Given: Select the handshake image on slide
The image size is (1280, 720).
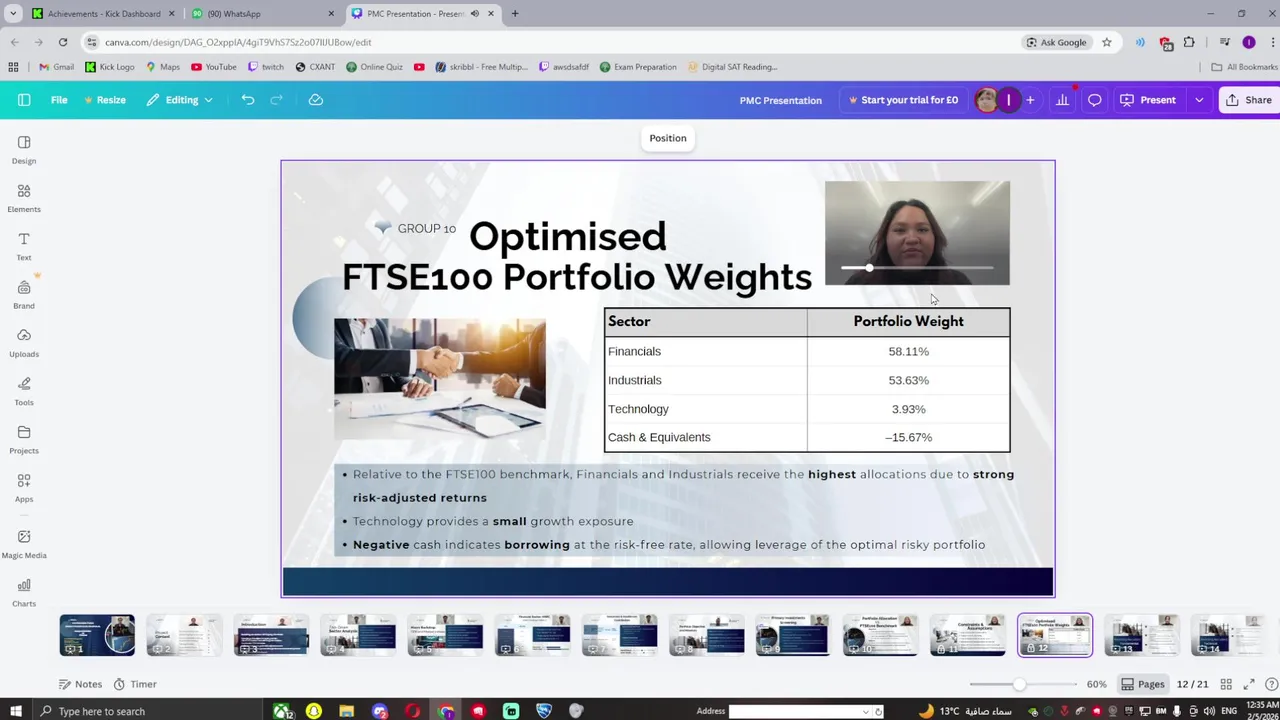Looking at the screenshot, I should click(440, 379).
